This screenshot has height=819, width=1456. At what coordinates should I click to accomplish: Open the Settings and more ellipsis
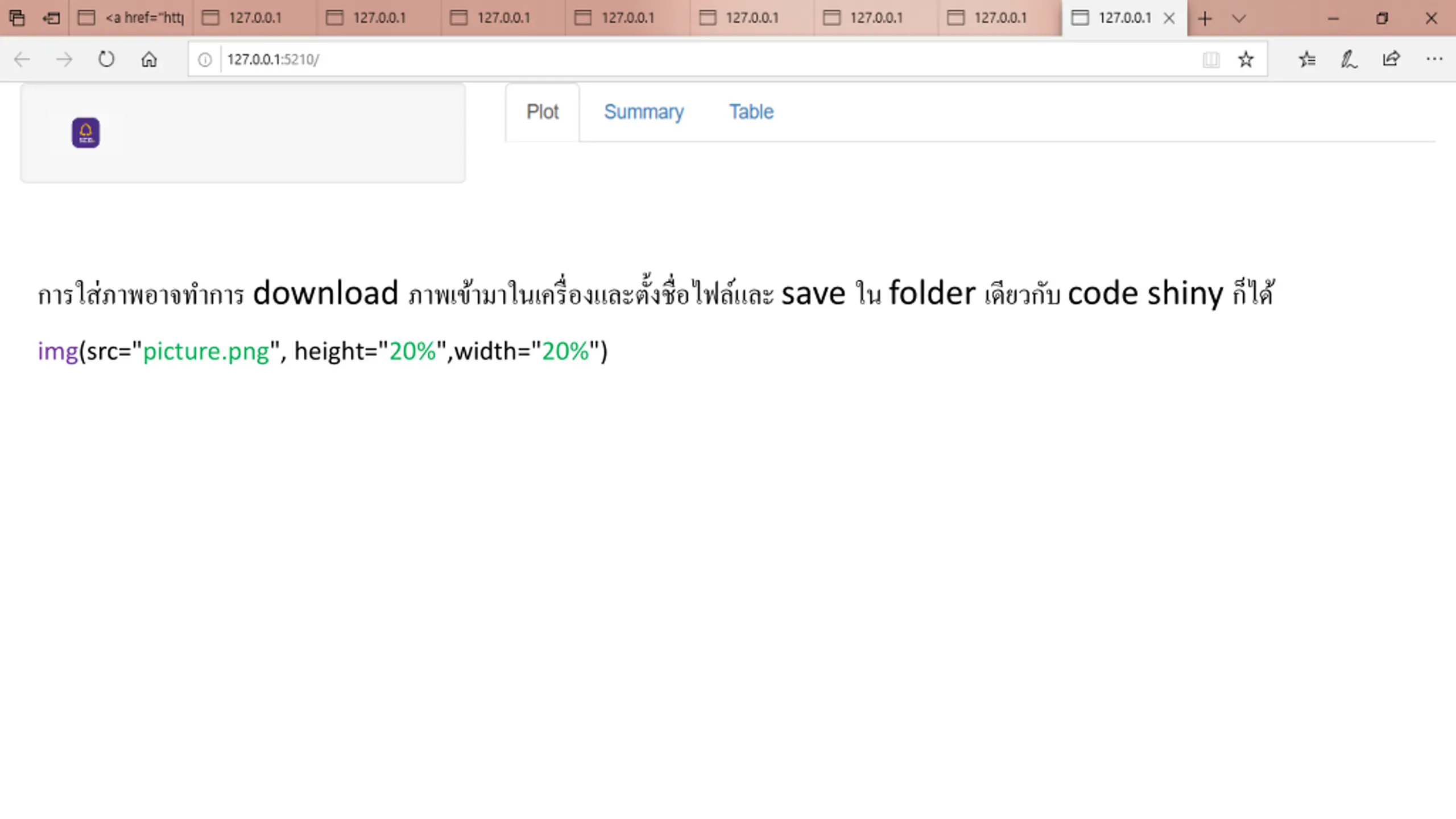pos(1434,59)
